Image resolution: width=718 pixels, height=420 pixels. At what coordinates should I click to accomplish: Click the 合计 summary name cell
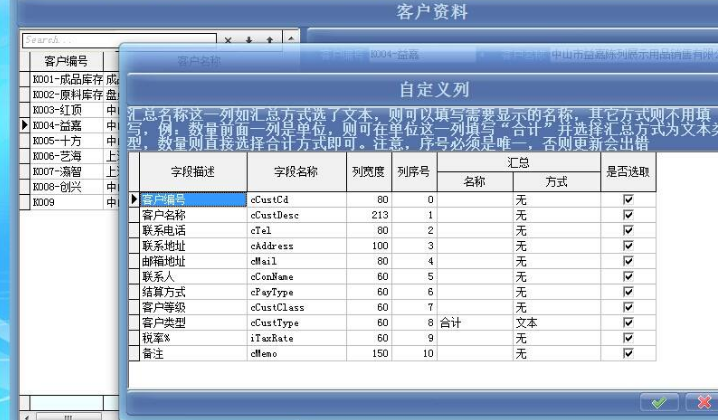tap(473, 323)
